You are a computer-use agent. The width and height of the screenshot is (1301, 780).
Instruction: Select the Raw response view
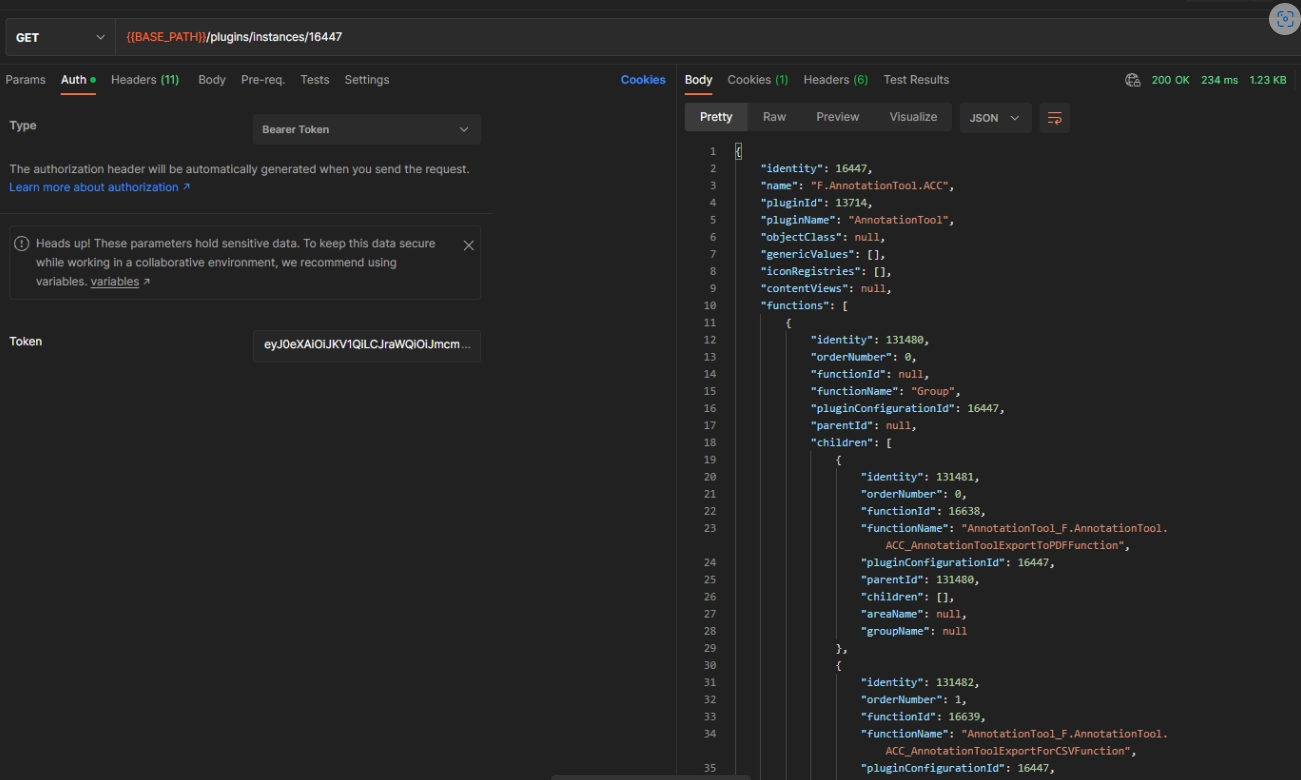[x=774, y=117]
